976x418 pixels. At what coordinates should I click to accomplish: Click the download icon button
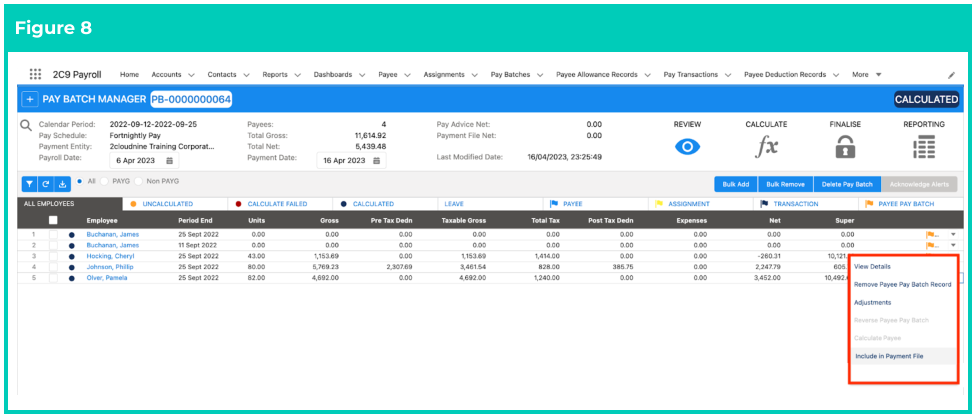[62, 184]
